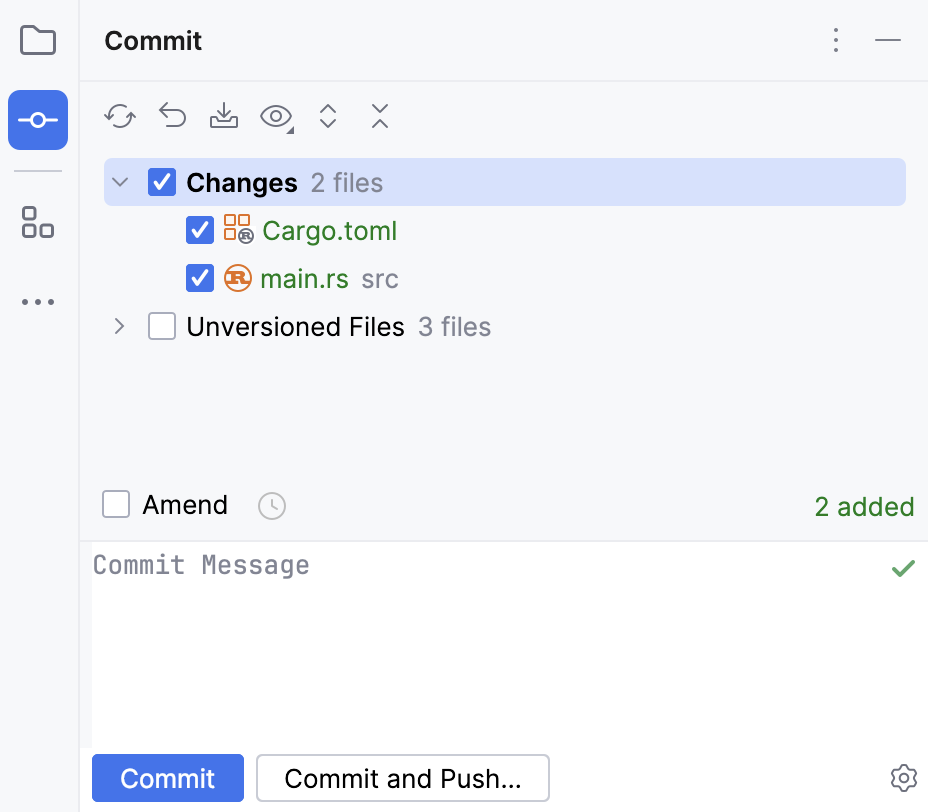The image size is (928, 812).
Task: Enable the Amend option
Action: [115, 504]
